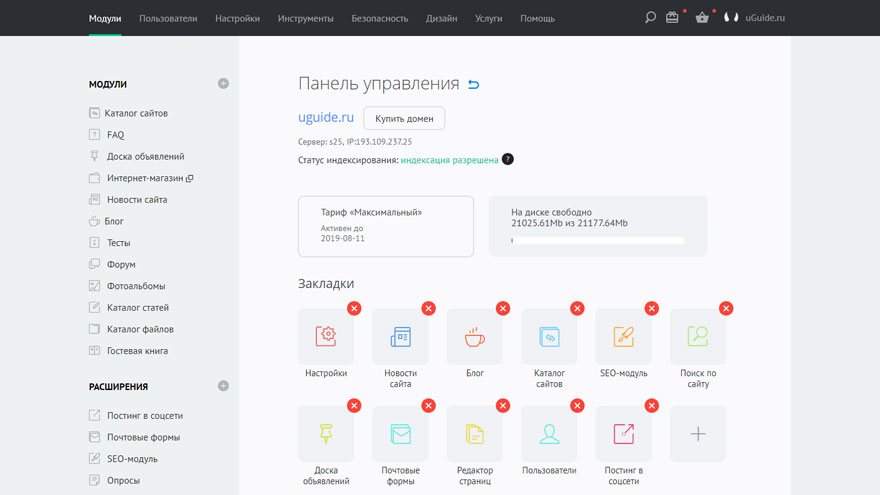Click the disk free space progress bar
880x495 pixels.
coord(597,241)
